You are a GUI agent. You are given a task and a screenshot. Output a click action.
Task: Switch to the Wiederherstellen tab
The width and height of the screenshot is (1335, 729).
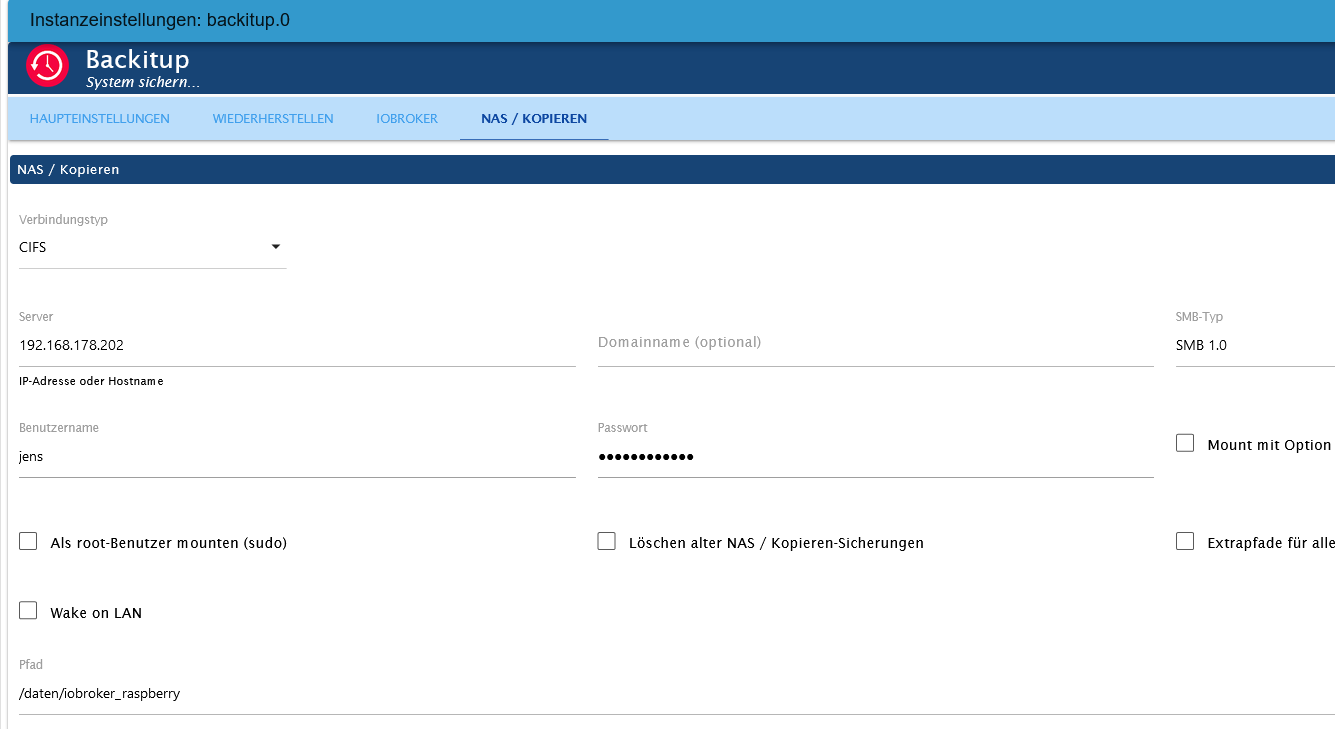[273, 119]
